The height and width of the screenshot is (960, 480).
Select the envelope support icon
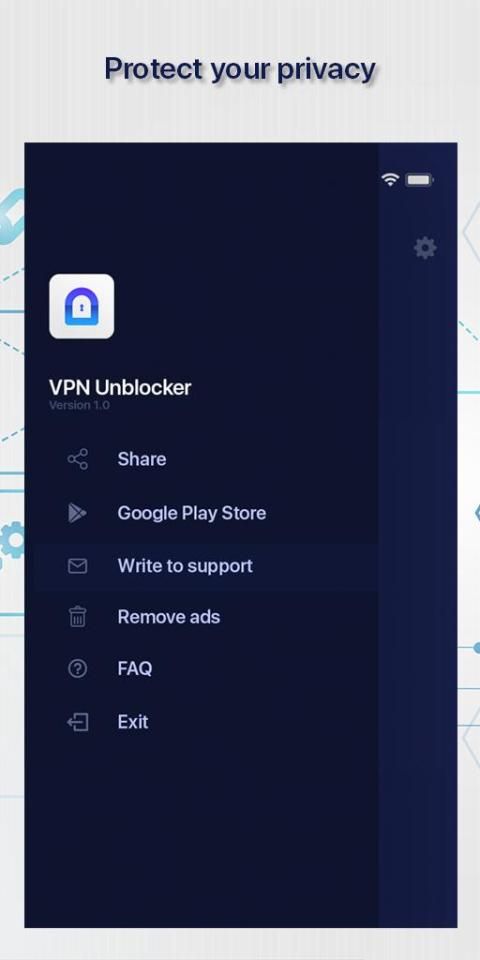(x=78, y=566)
